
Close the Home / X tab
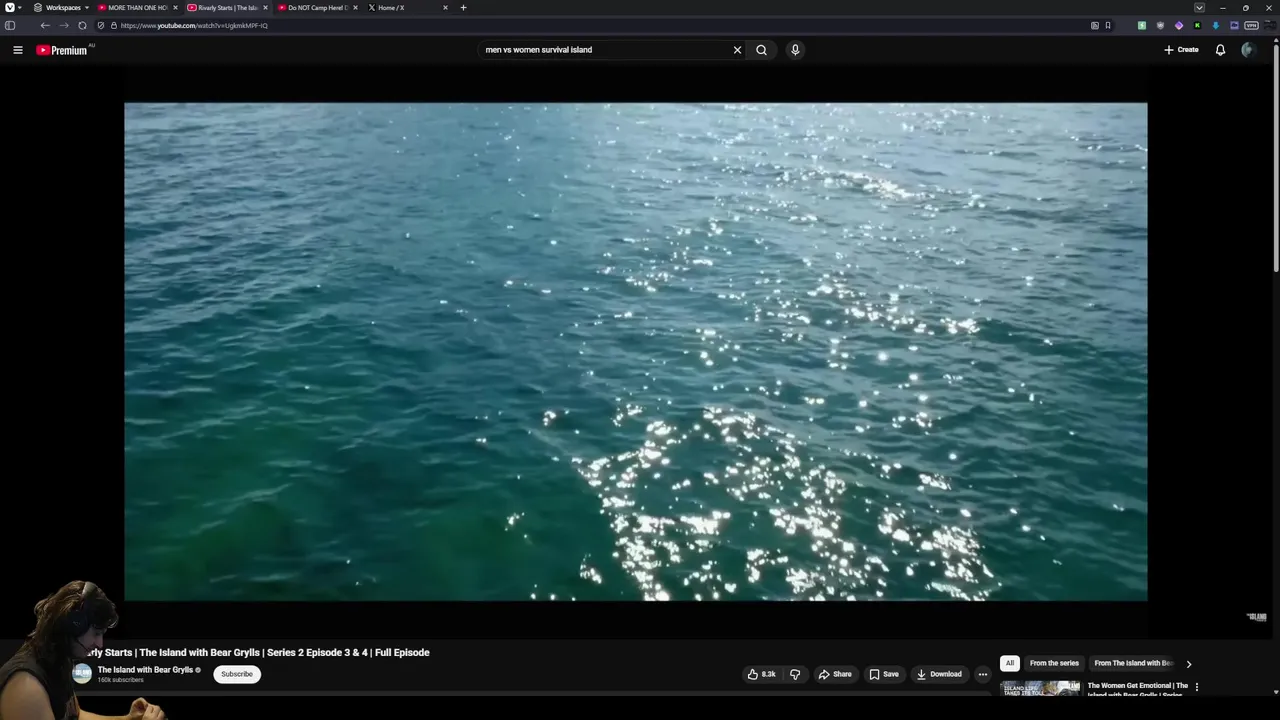click(445, 8)
